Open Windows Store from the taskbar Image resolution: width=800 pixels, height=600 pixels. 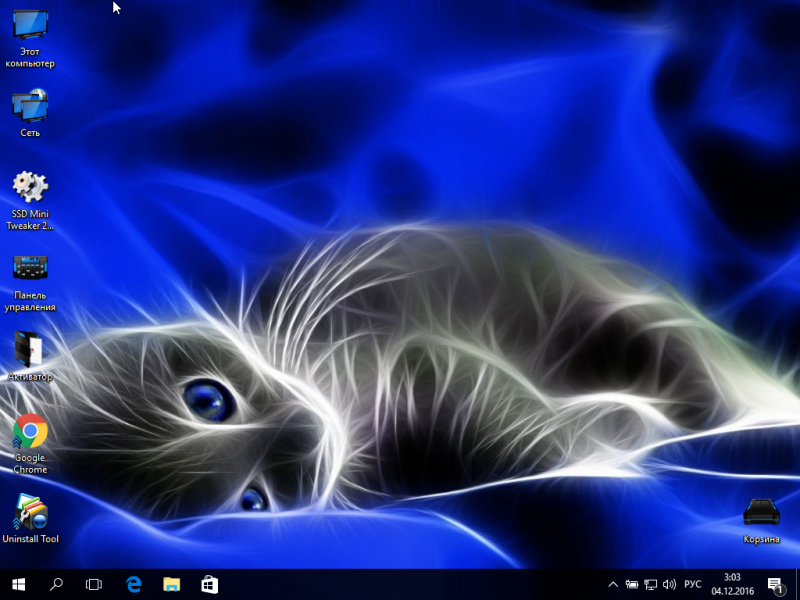(x=210, y=585)
